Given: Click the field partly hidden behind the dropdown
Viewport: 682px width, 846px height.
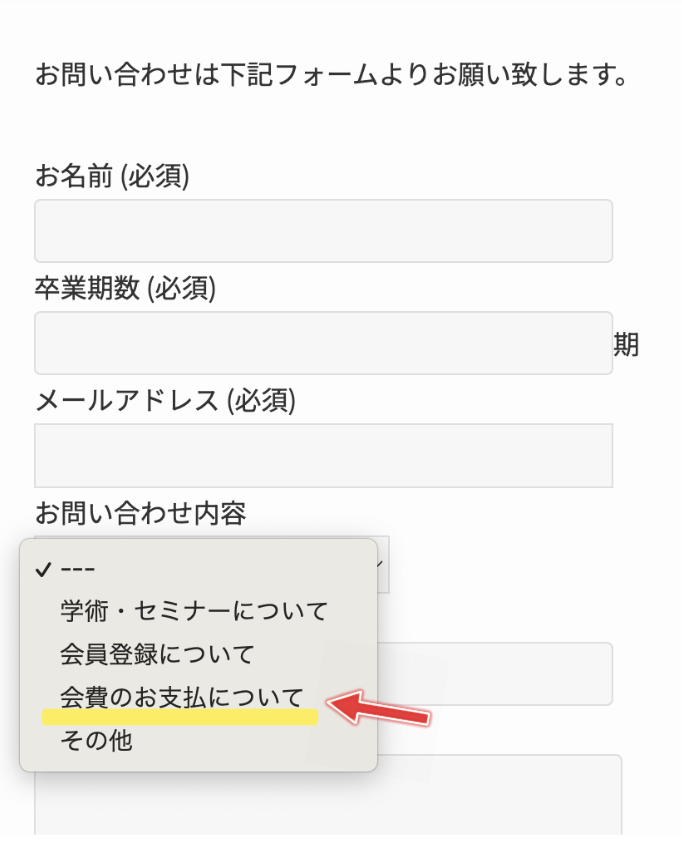Looking at the screenshot, I should 495,674.
